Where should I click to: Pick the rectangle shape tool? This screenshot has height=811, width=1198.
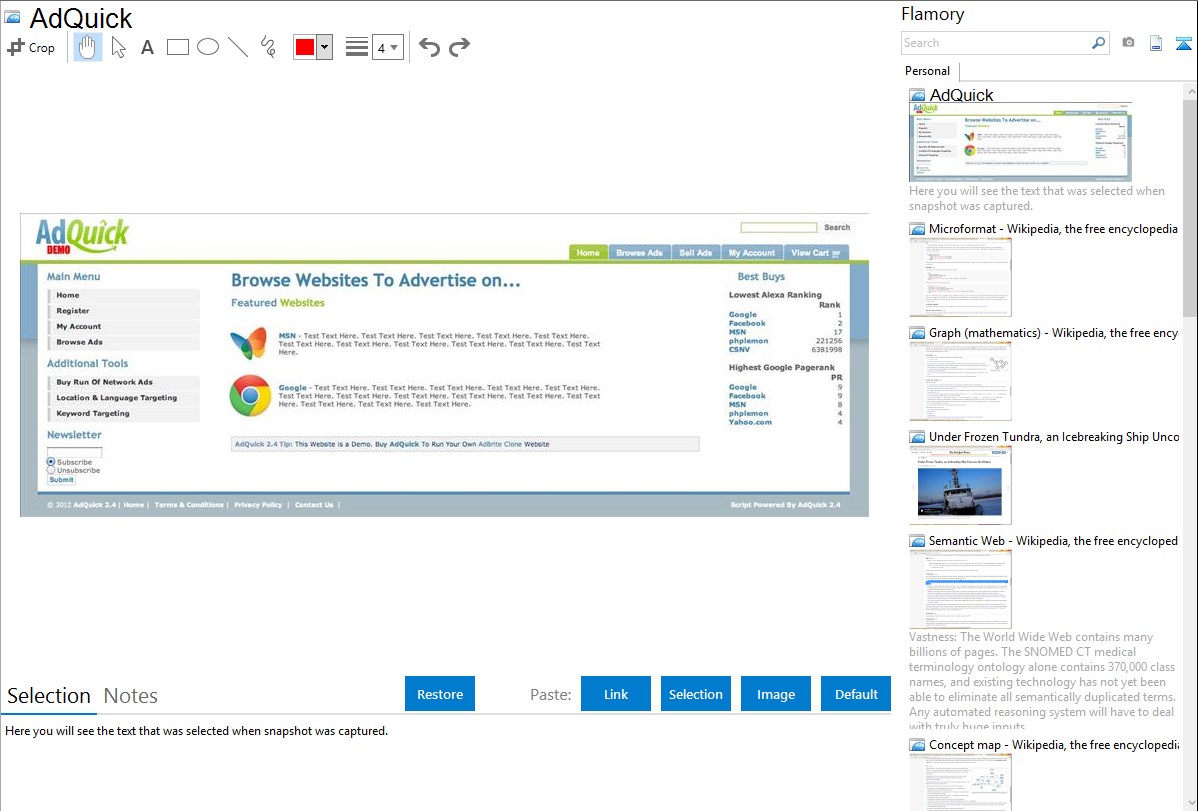click(177, 47)
